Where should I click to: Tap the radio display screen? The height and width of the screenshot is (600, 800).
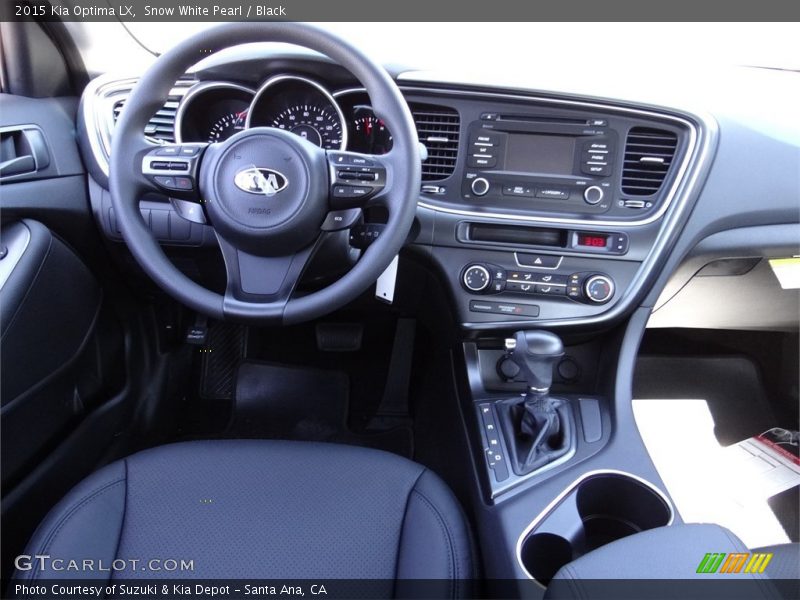point(538,153)
